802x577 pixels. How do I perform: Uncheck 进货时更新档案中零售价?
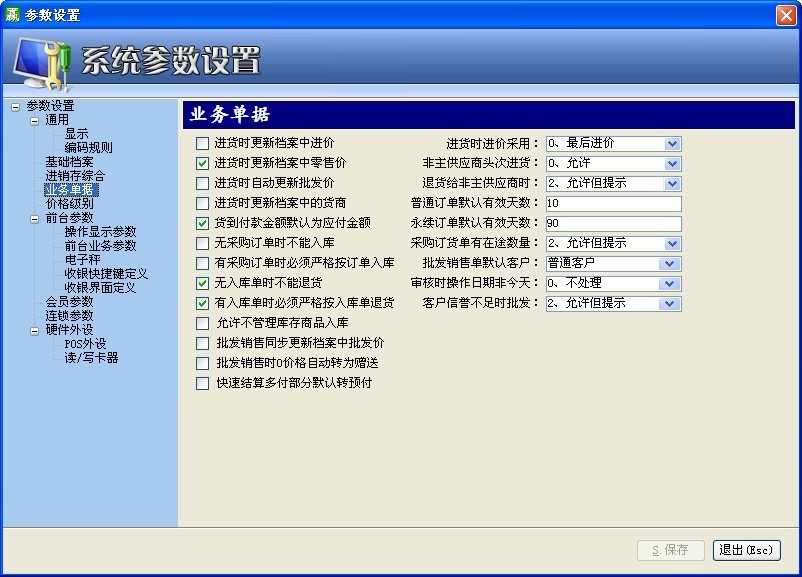click(x=203, y=163)
